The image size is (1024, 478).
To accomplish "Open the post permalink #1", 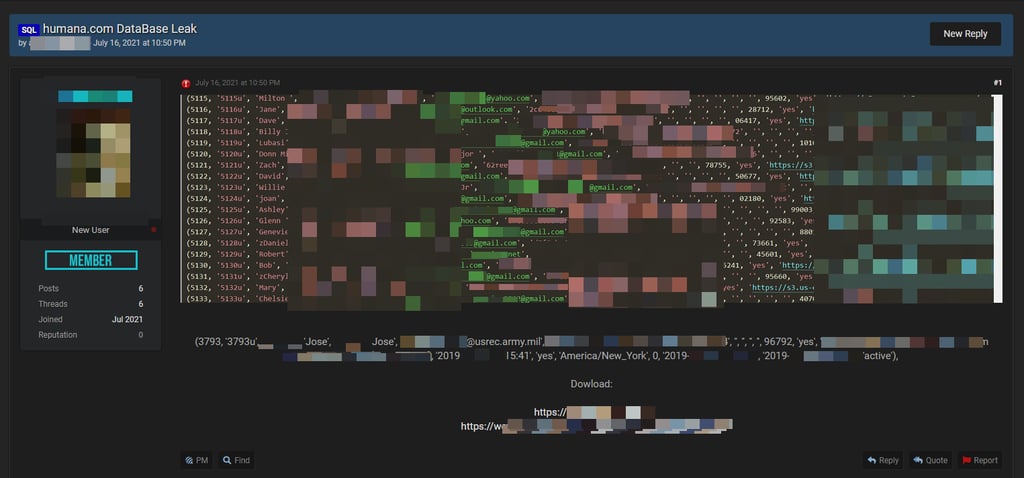I will tap(997, 83).
